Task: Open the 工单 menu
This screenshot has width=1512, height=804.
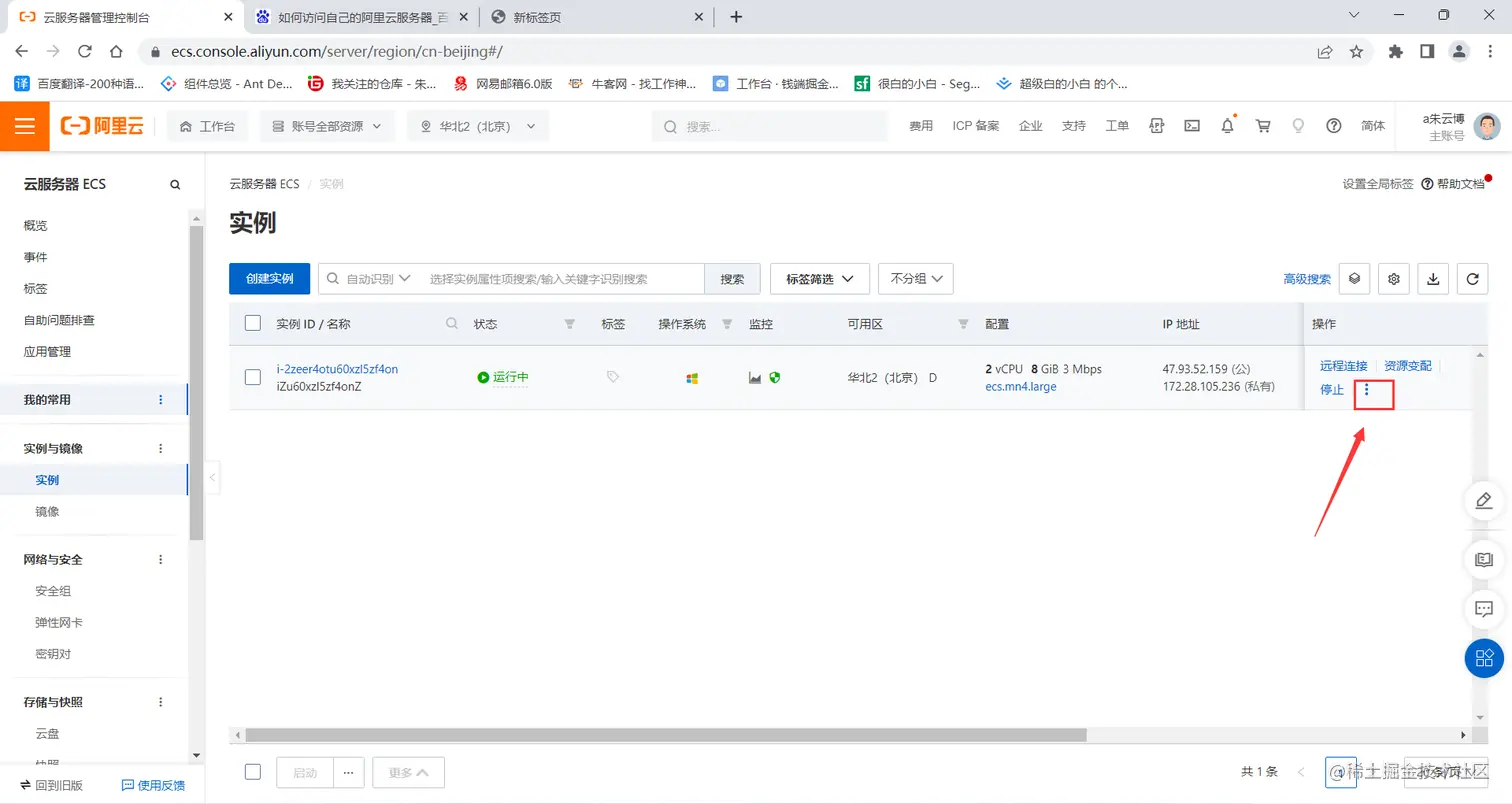Action: [1117, 126]
